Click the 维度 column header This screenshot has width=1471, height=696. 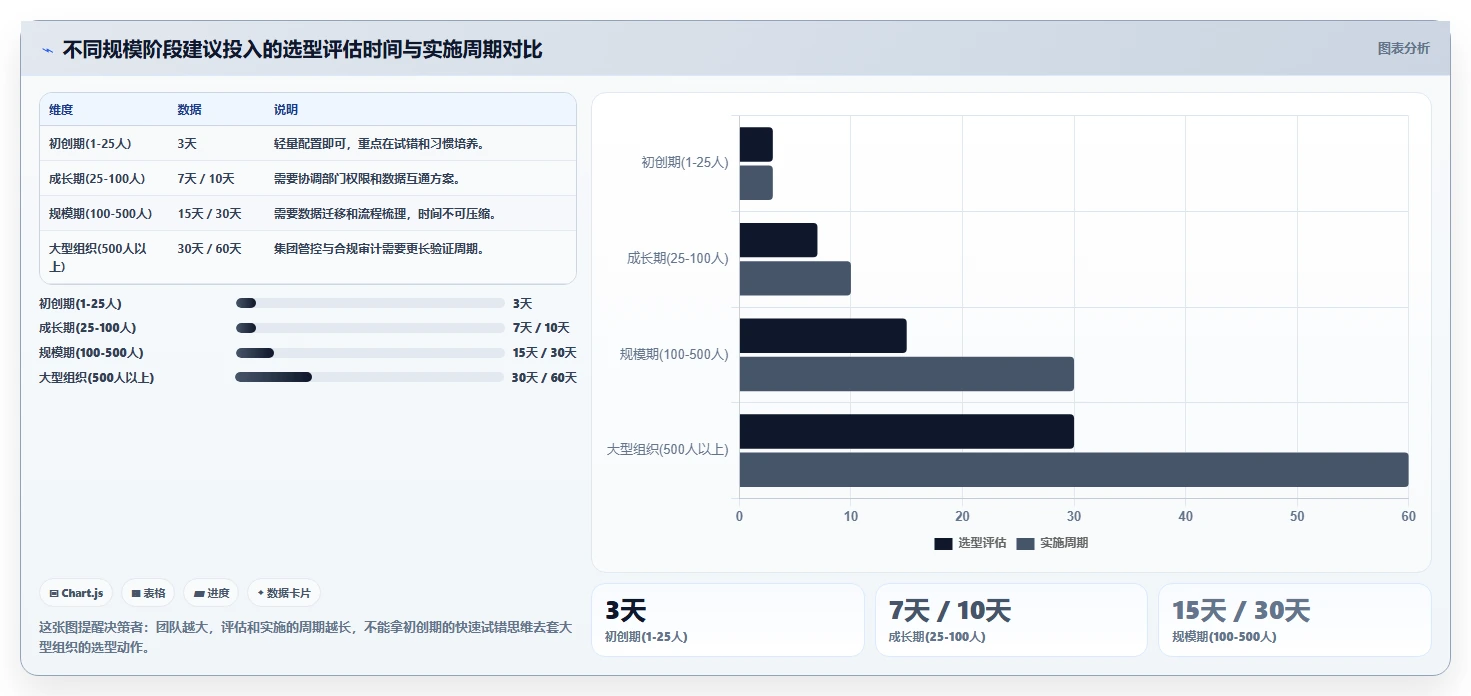pos(61,109)
